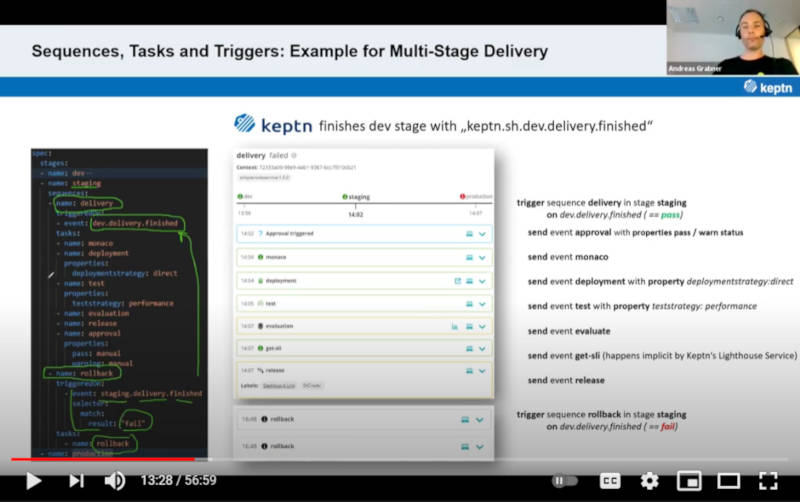
Task: Click the 13:28 / 56:59 time display
Action: [x=179, y=481]
